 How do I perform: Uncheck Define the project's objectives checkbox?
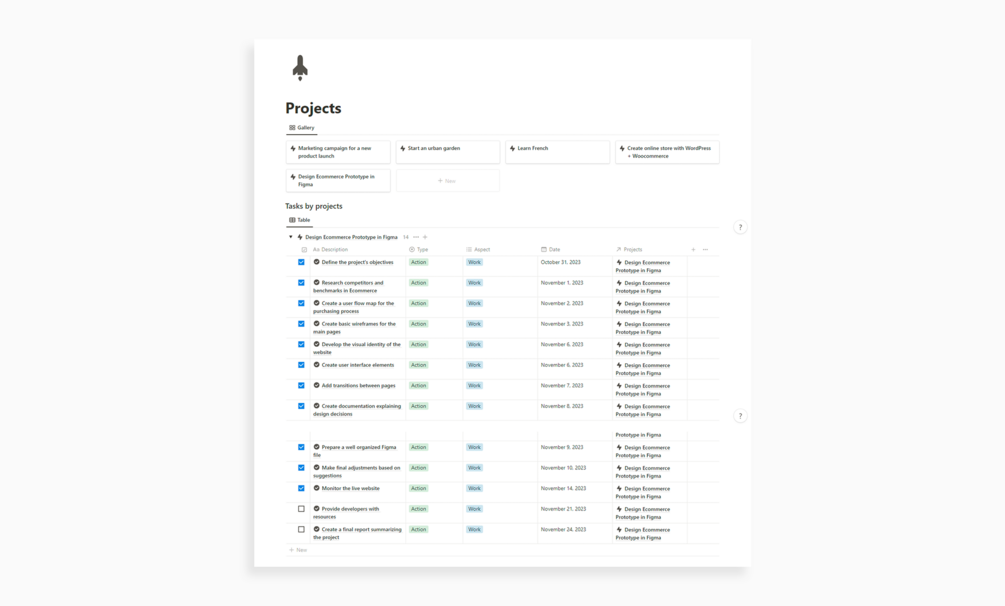301,262
